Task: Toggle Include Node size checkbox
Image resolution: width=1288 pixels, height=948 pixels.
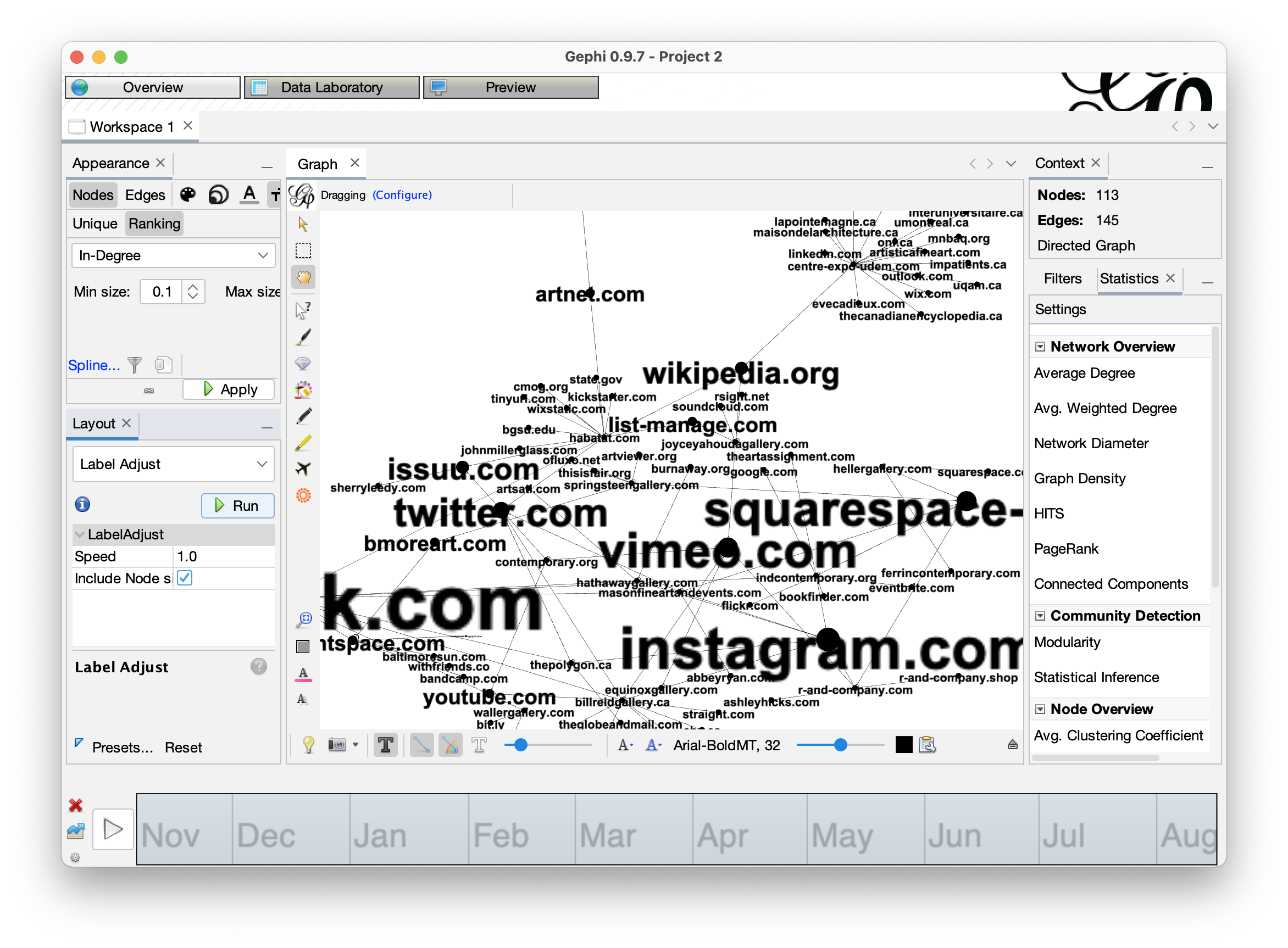Action: pyautogui.click(x=185, y=578)
